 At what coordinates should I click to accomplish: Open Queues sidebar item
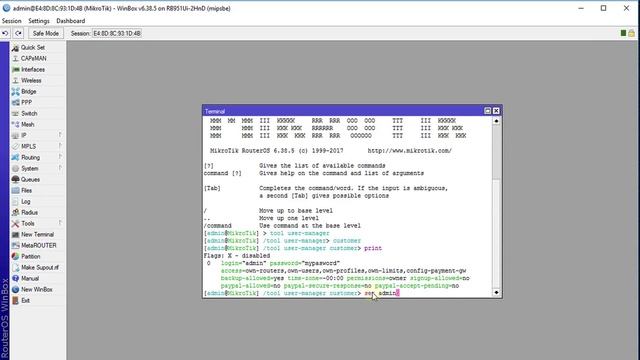(38, 180)
